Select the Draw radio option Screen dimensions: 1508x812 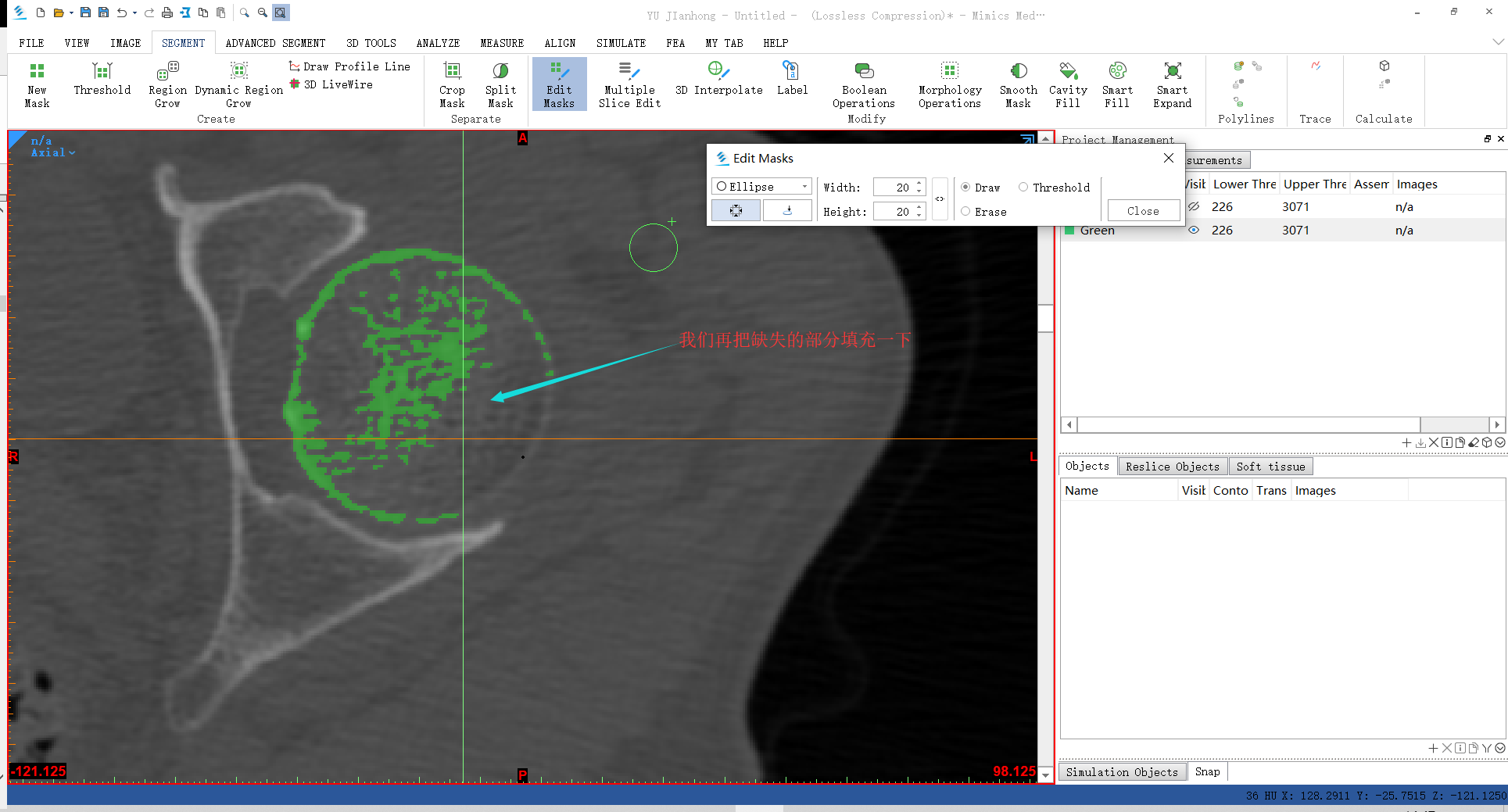tap(980, 188)
